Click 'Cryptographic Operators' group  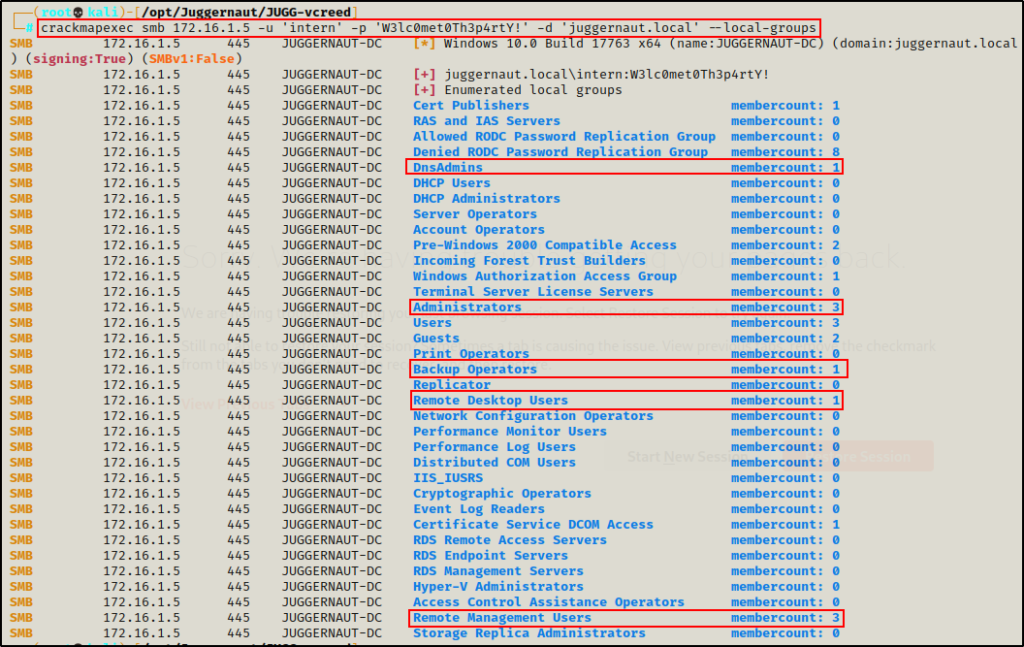pos(502,494)
